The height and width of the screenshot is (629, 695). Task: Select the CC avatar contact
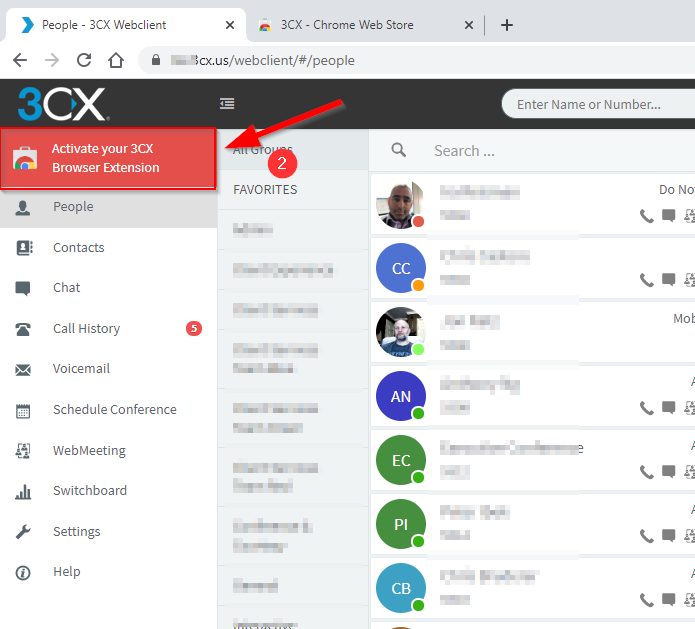click(x=401, y=268)
